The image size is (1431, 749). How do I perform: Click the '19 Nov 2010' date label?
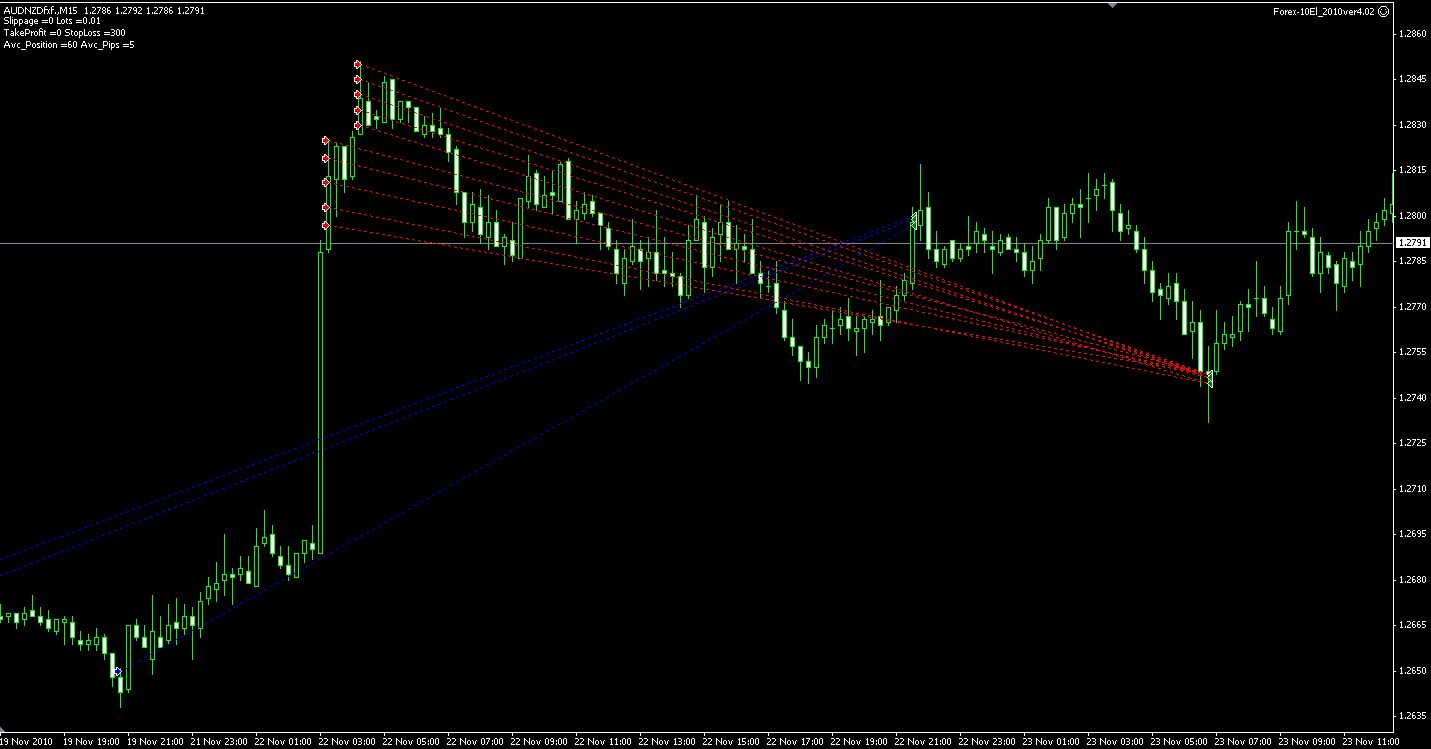click(24, 742)
